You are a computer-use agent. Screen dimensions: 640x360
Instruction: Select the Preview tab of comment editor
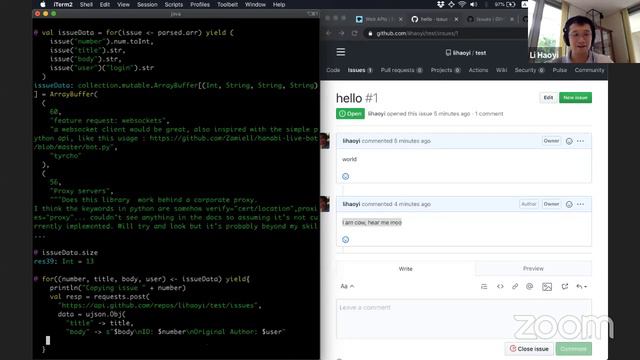(533, 269)
